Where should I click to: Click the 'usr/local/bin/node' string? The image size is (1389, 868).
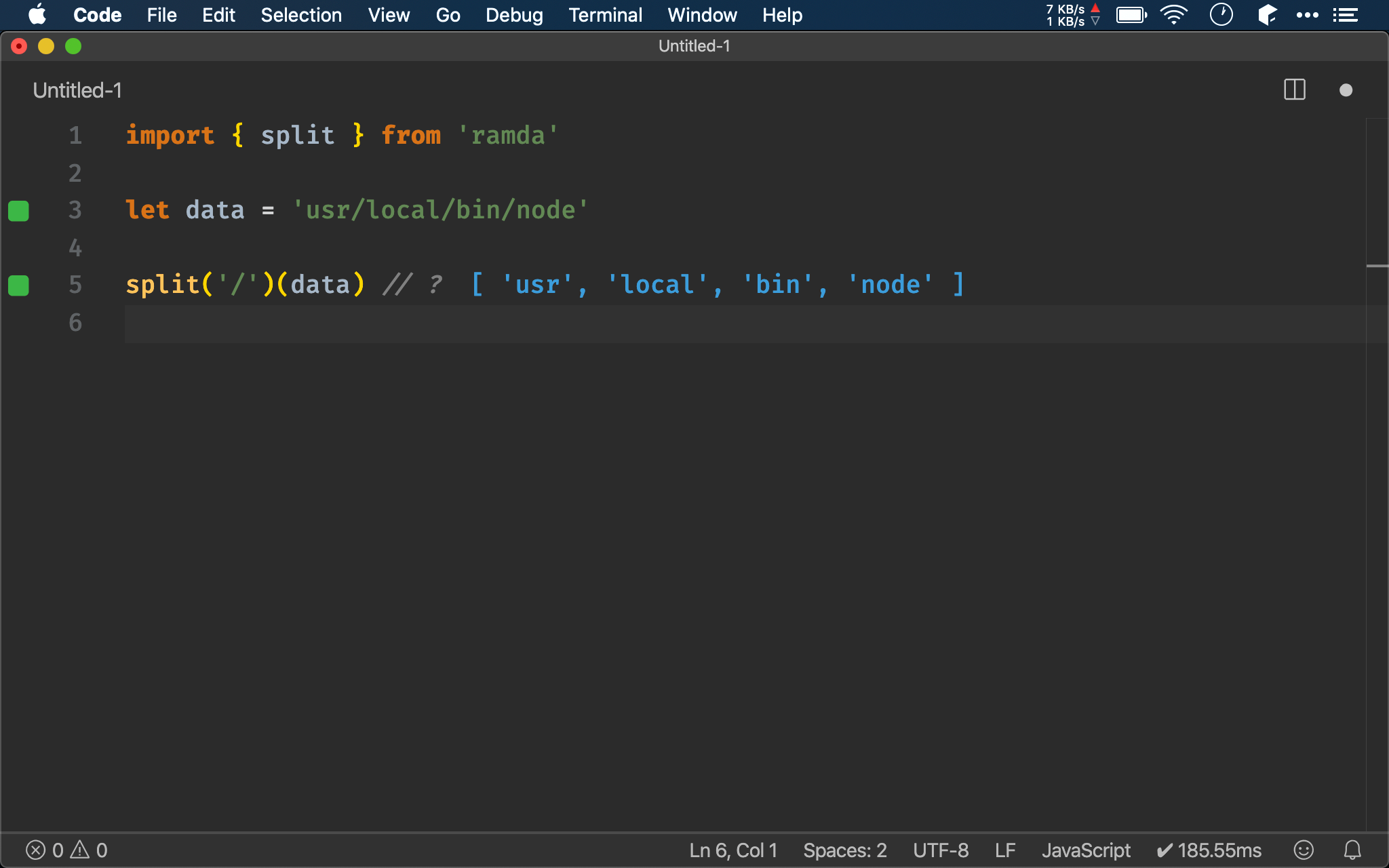[x=440, y=210]
